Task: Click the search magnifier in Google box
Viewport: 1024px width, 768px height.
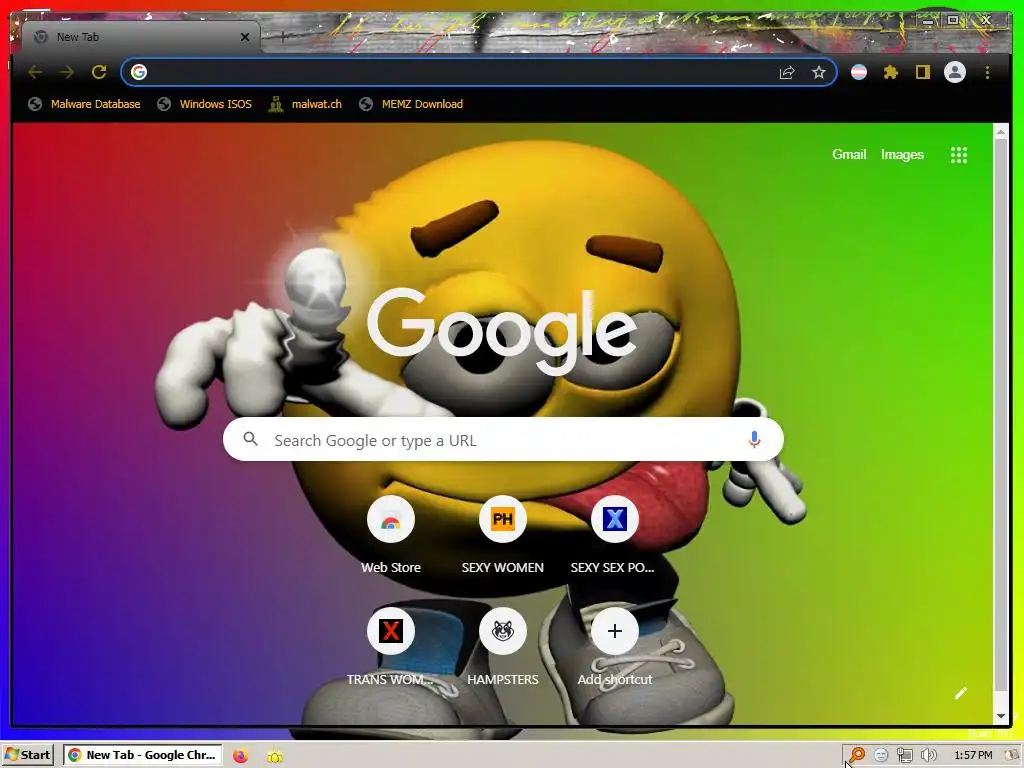Action: [250, 439]
